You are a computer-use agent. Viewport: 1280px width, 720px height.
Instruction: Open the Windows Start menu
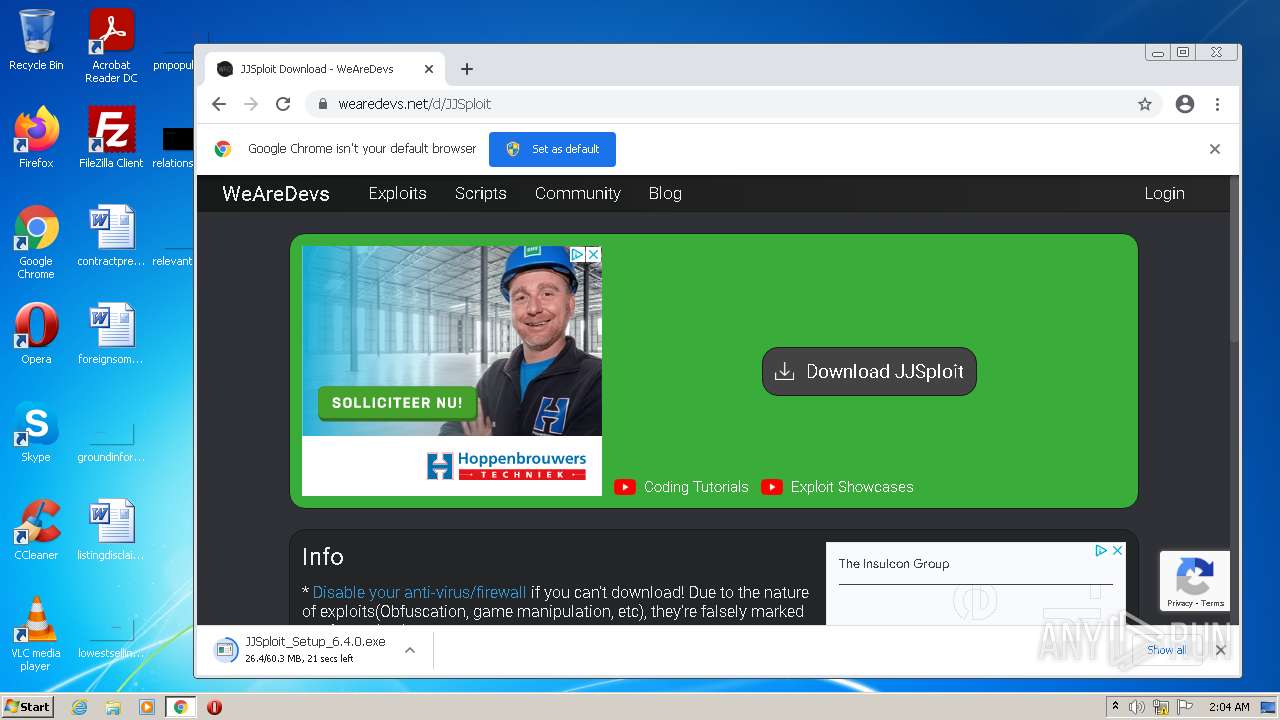(x=27, y=707)
